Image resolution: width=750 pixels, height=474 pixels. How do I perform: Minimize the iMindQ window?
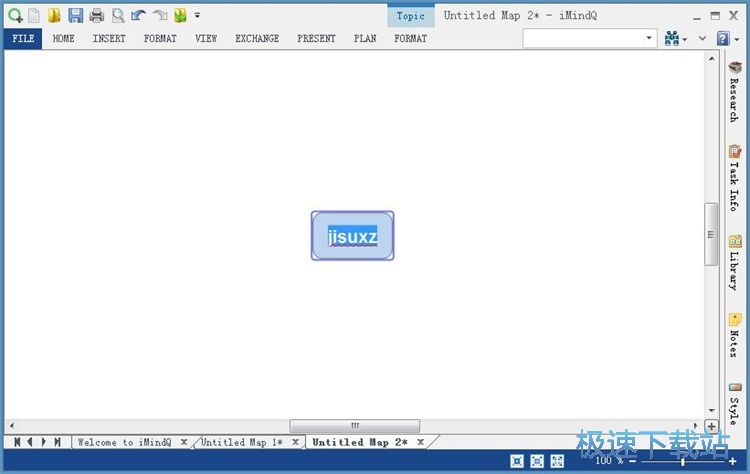coord(697,17)
